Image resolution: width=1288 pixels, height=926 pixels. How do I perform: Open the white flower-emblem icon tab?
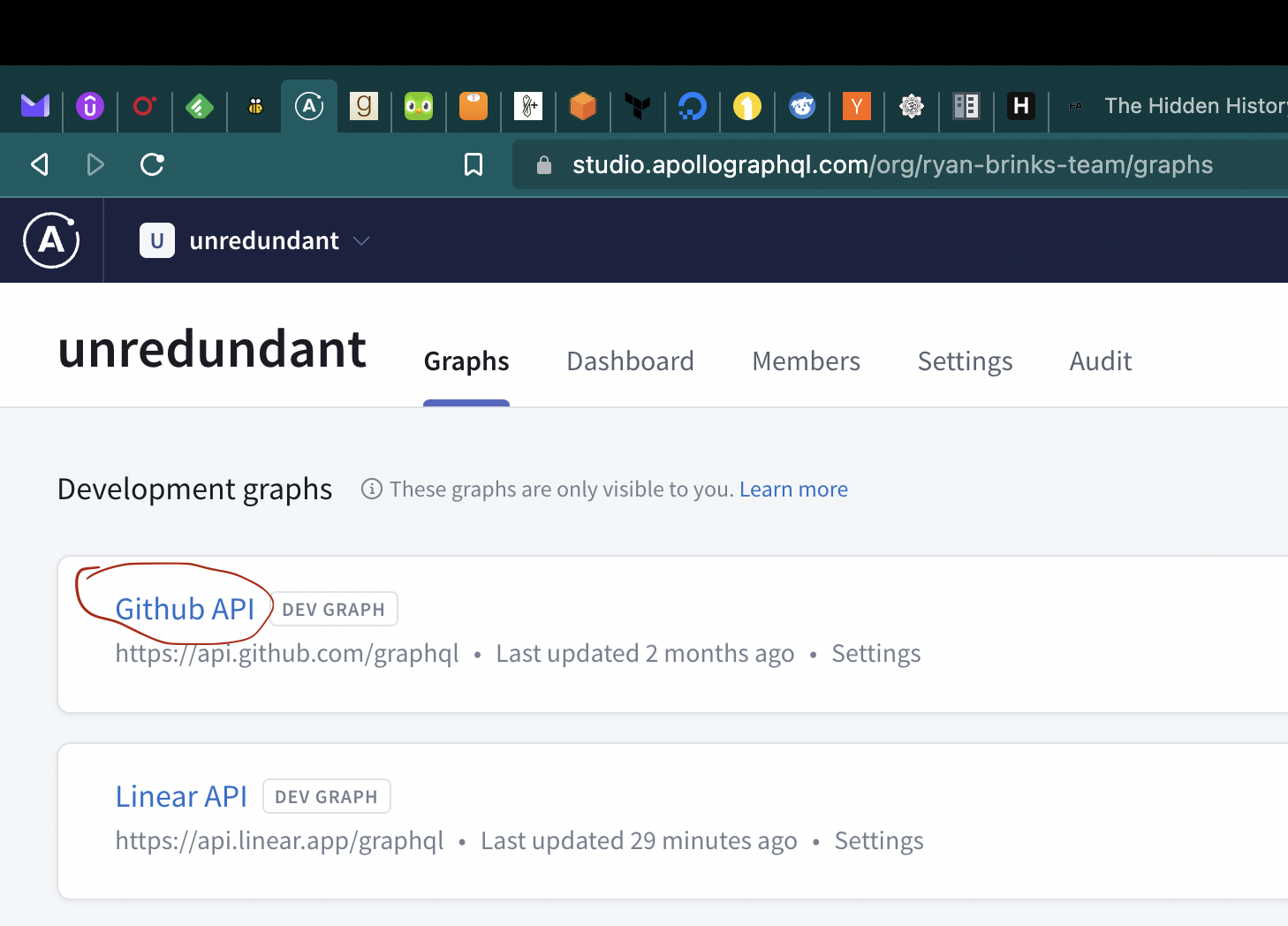point(912,106)
